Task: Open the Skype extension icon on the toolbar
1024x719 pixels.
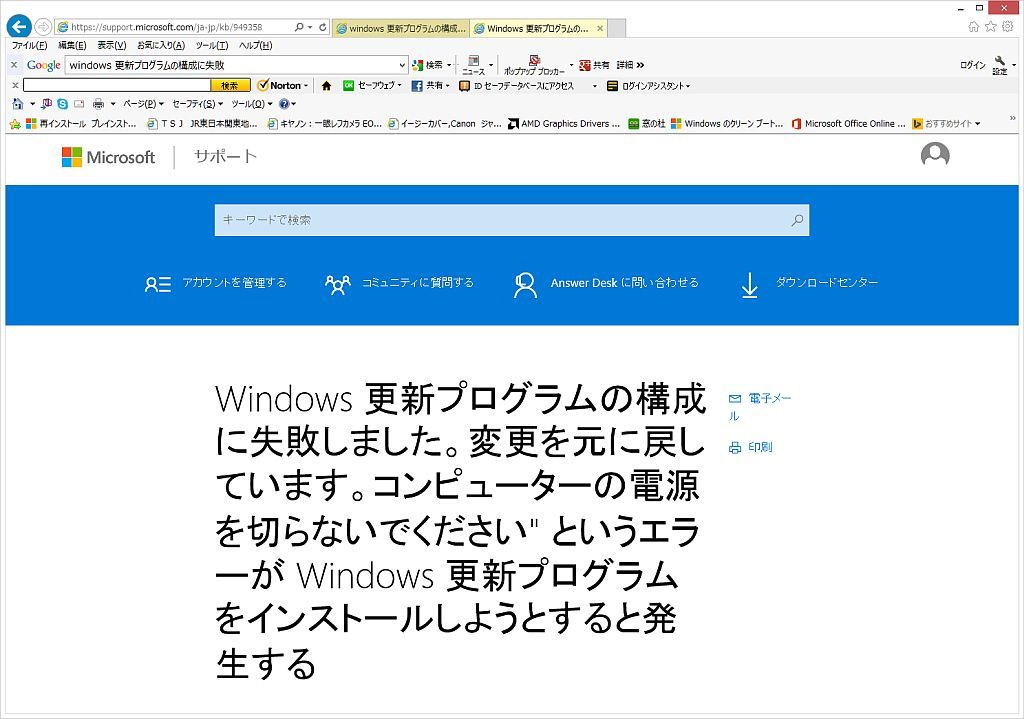Action: click(x=61, y=105)
